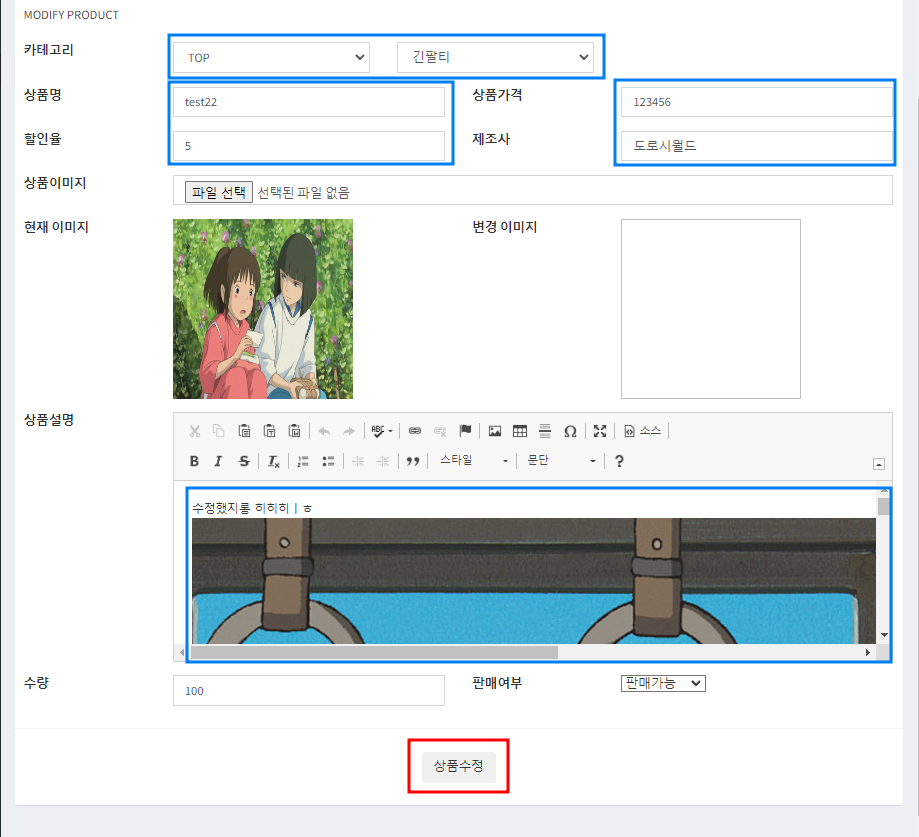Click the Cut icon in editor toolbar

pyautogui.click(x=195, y=431)
